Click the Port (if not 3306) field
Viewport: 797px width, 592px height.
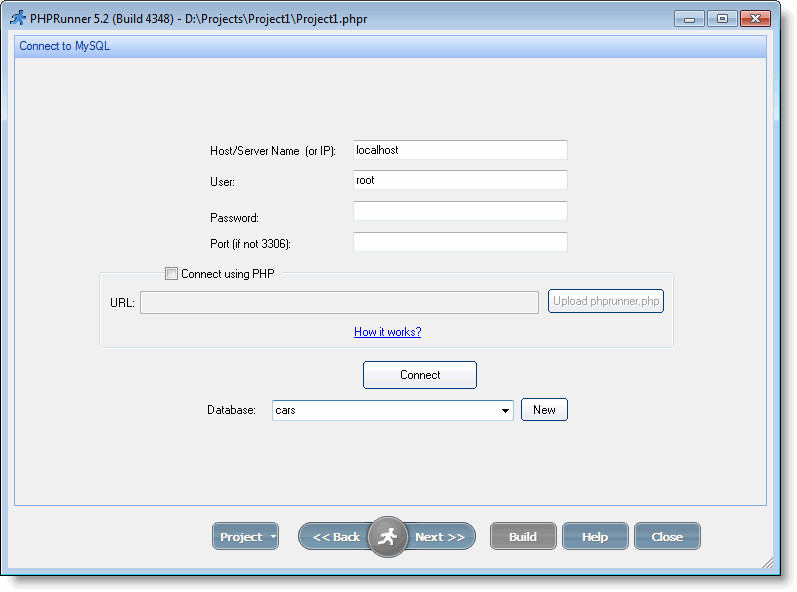tap(461, 242)
